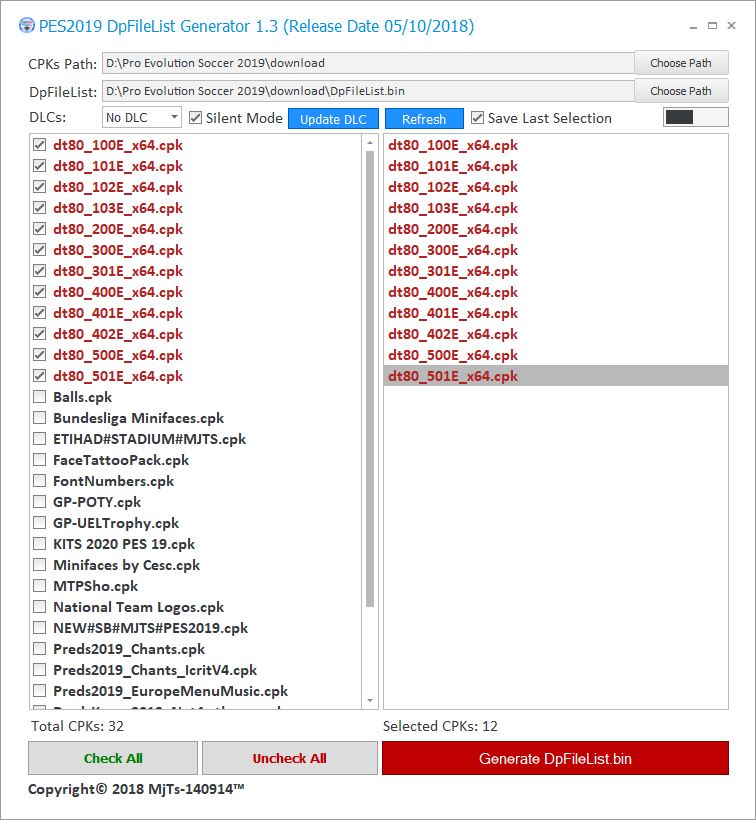Select dt80_500E_x64.cpk in right selected list
The image size is (756, 820).
556,355
